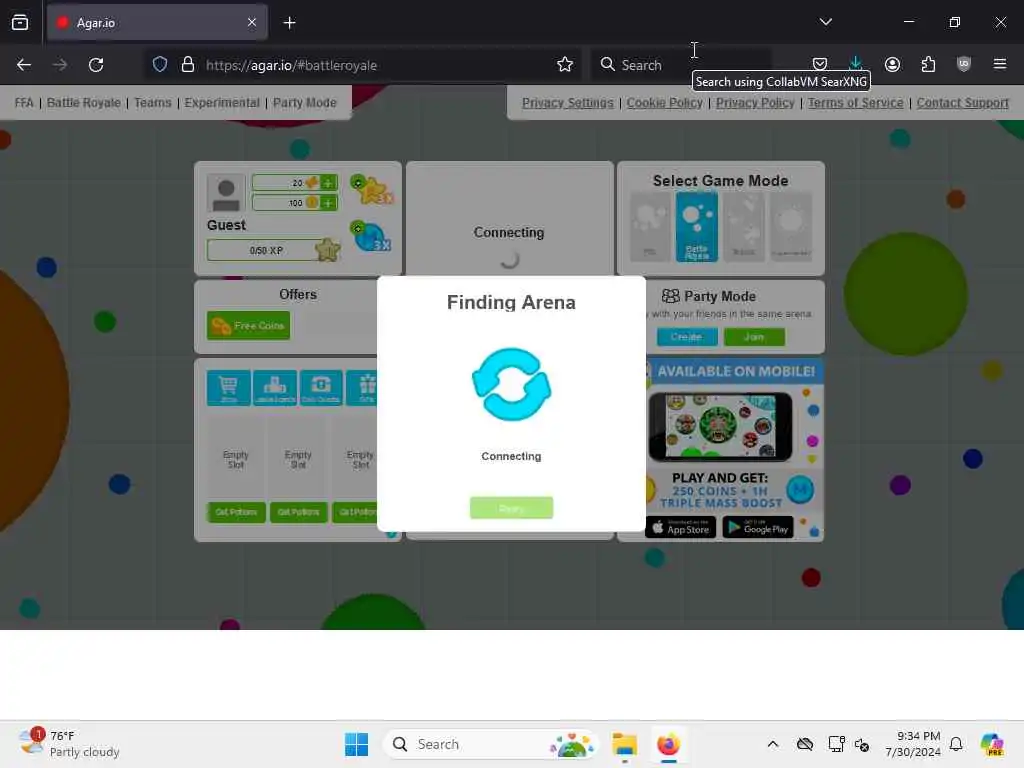Open the Google Play download badge
Viewport: 1024px width, 768px height.
point(758,527)
